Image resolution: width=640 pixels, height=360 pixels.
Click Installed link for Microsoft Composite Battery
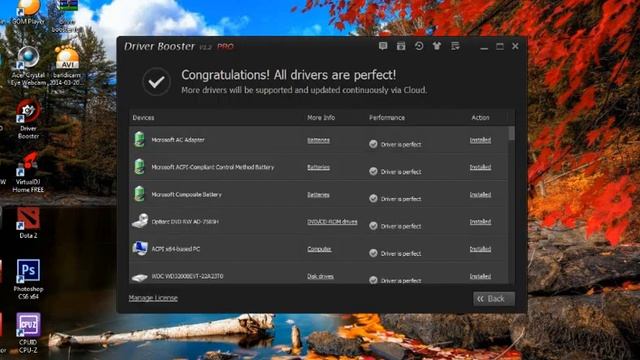480,195
